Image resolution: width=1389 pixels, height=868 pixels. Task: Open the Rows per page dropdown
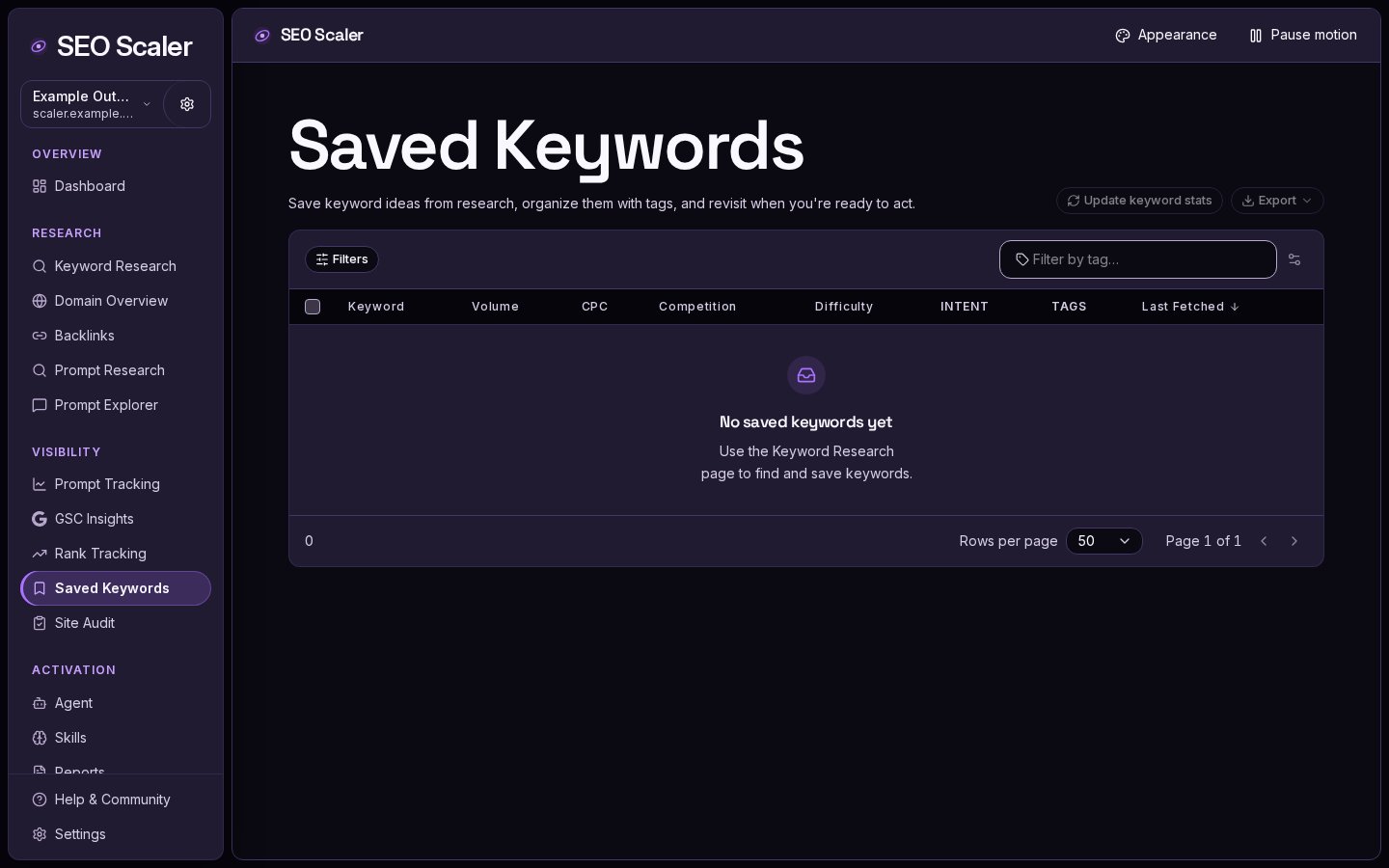[1104, 541]
